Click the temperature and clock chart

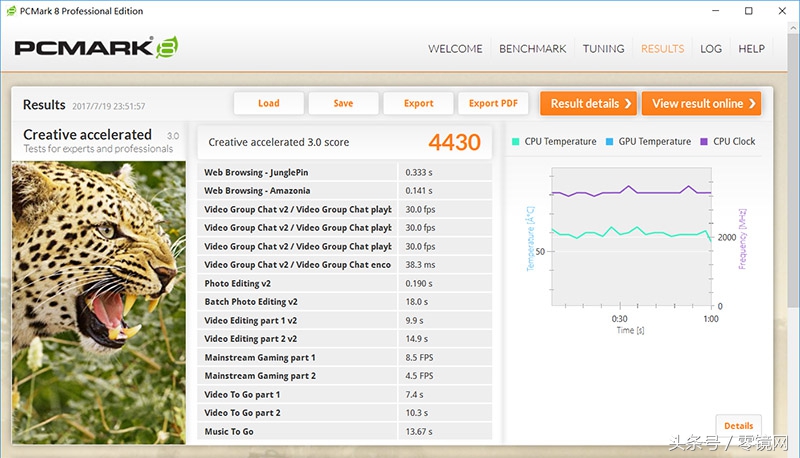click(x=632, y=237)
